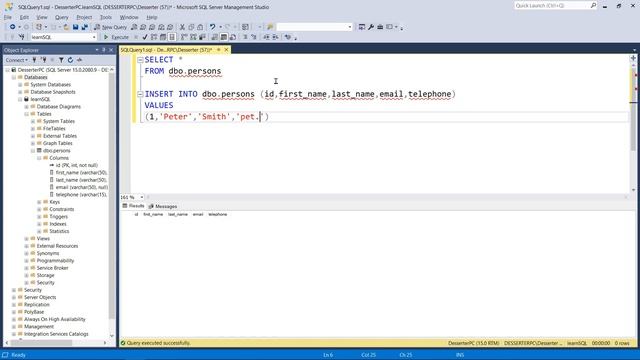Viewport: 640px width, 360px height.
Task: Switch to the Results tab
Action: 133,206
